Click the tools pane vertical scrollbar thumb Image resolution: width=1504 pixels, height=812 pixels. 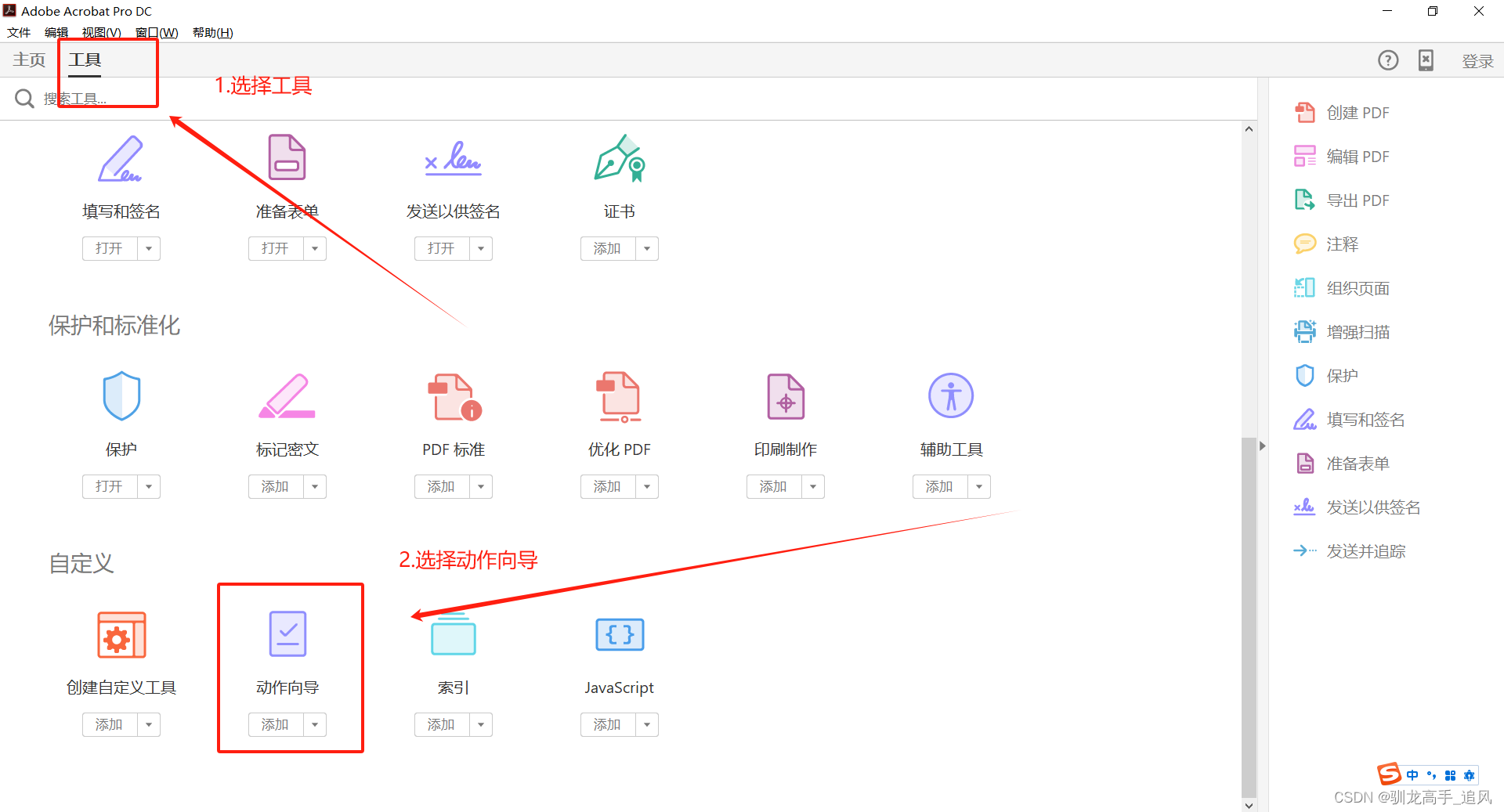pyautogui.click(x=1249, y=617)
